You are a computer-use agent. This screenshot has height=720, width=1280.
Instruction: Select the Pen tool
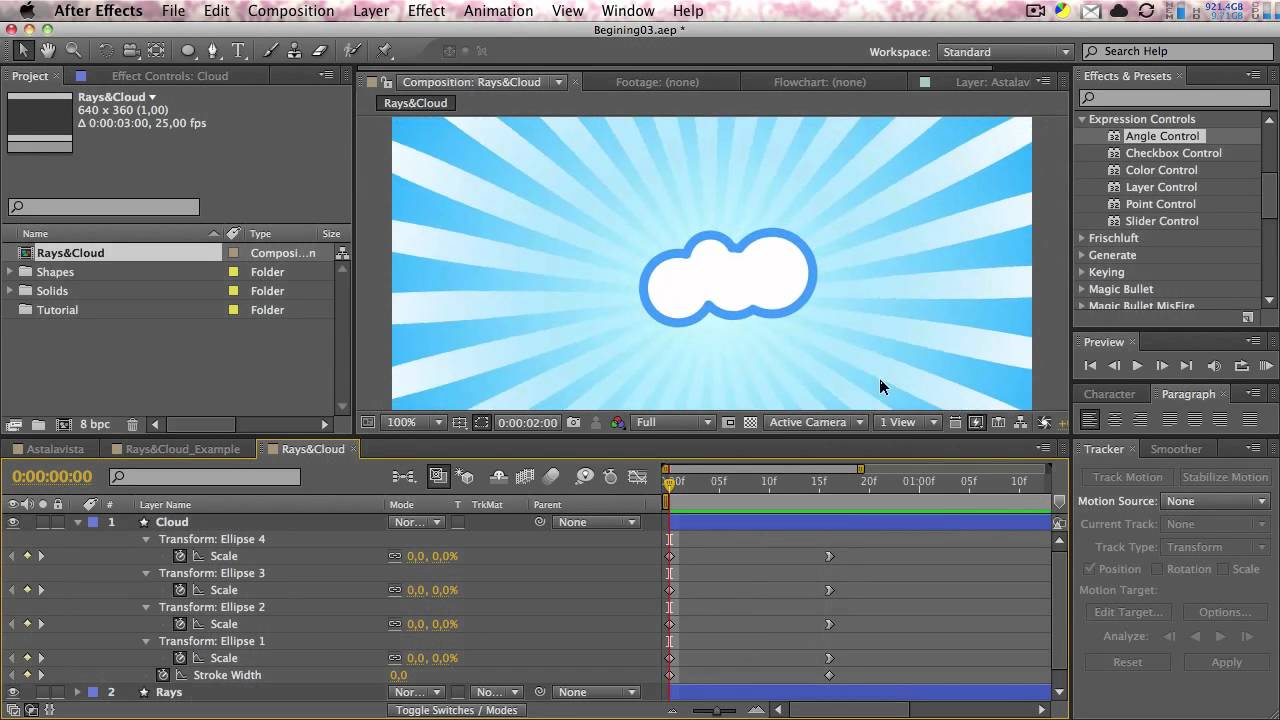pos(213,51)
